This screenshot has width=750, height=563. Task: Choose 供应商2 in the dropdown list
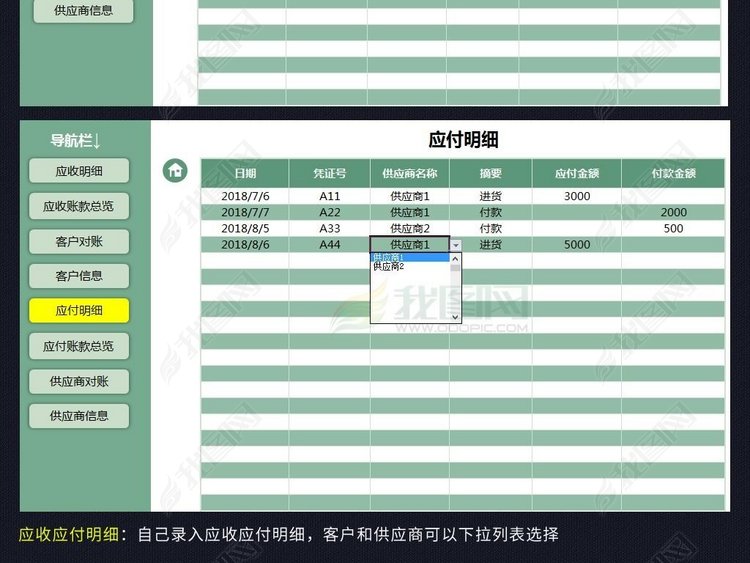(410, 266)
